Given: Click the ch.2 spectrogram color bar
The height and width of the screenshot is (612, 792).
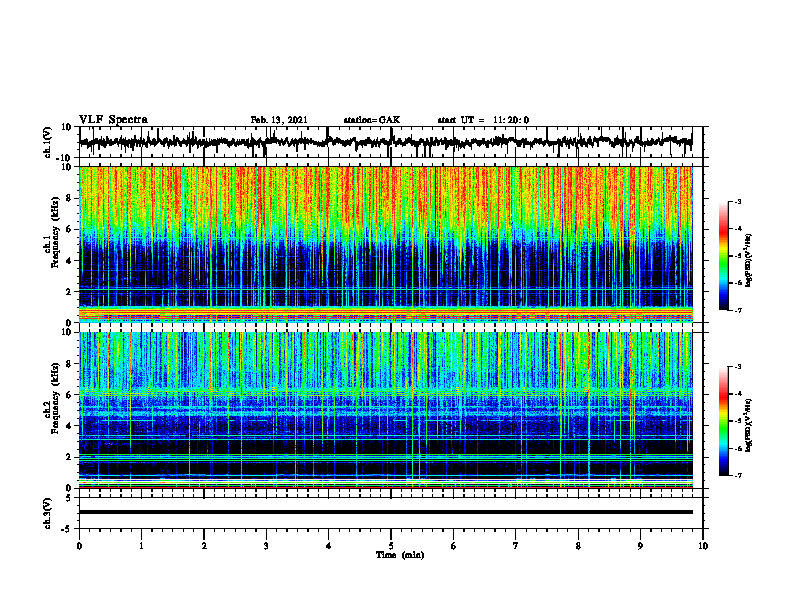Looking at the screenshot, I should click(x=724, y=421).
